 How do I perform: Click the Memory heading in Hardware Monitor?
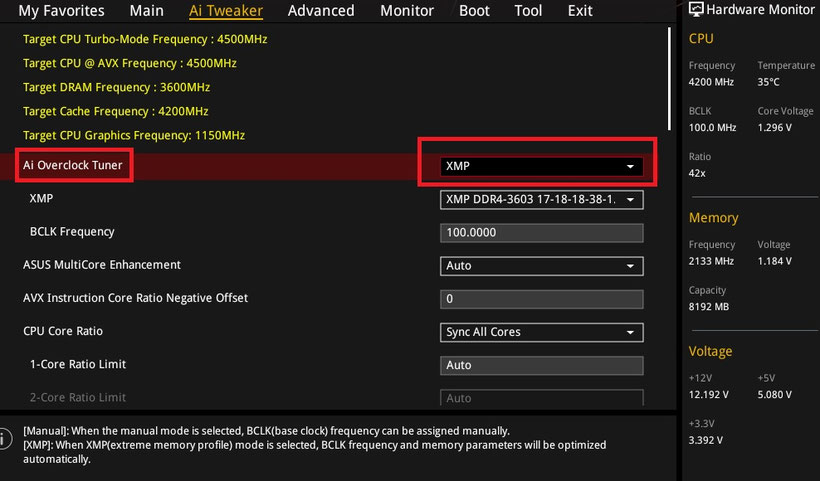coord(713,217)
